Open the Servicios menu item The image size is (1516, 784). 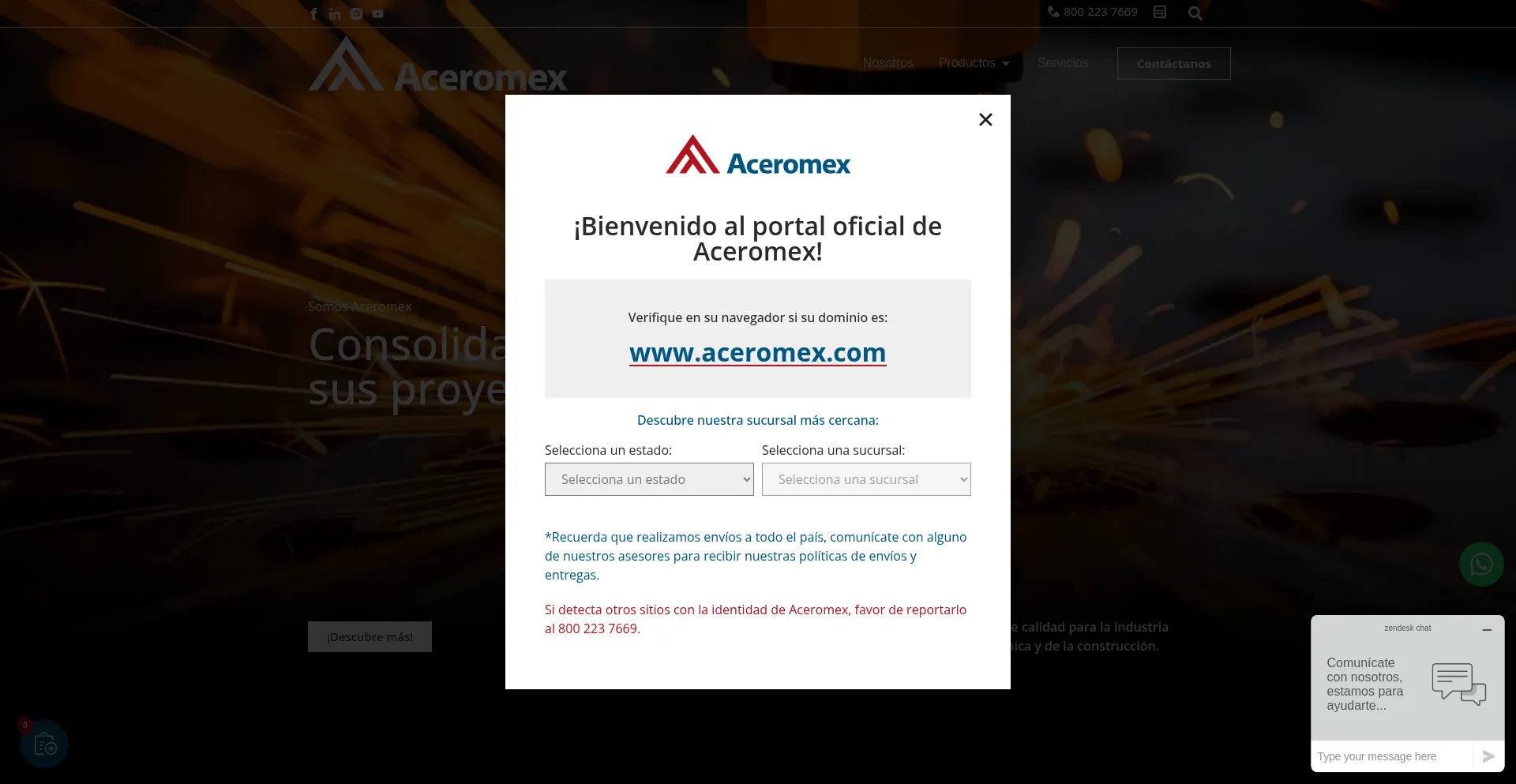(1063, 63)
